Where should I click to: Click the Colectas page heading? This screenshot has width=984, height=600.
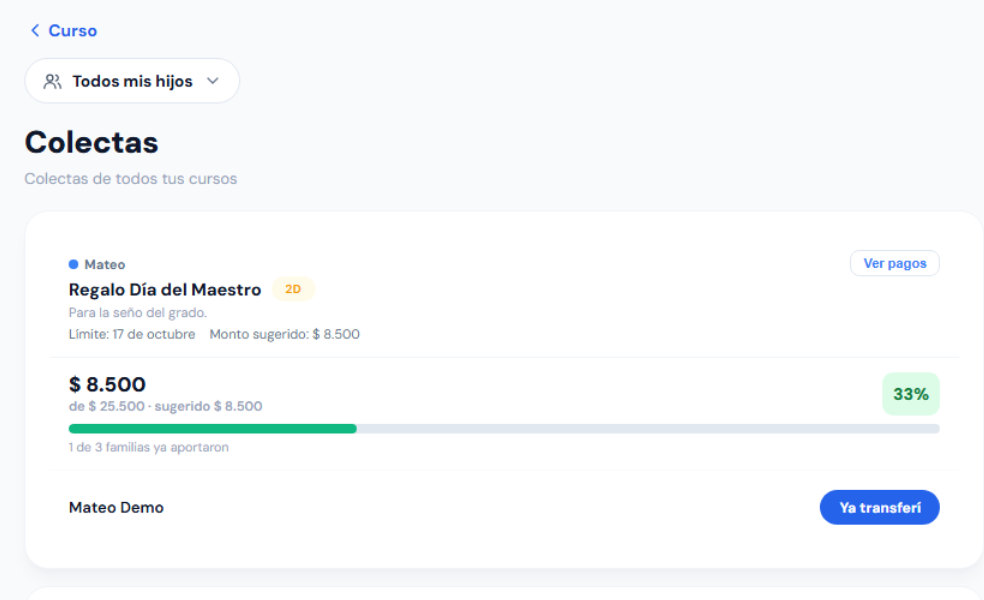coord(92,142)
